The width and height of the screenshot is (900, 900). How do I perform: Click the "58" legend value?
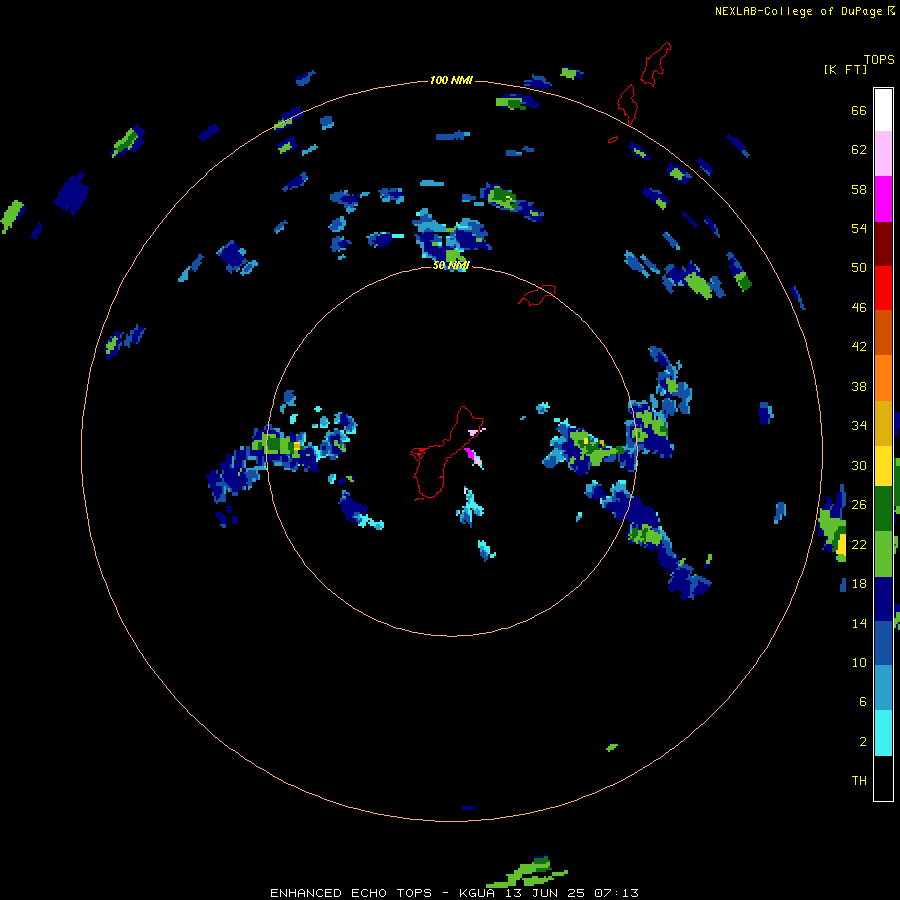[859, 189]
